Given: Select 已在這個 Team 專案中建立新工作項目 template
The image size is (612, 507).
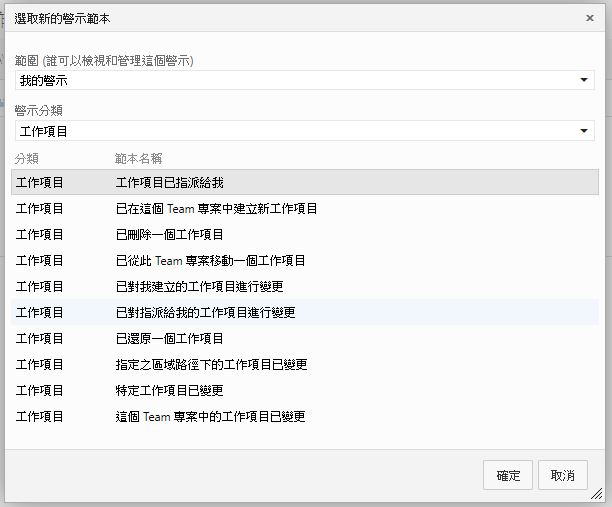Looking at the screenshot, I should click(216, 209).
